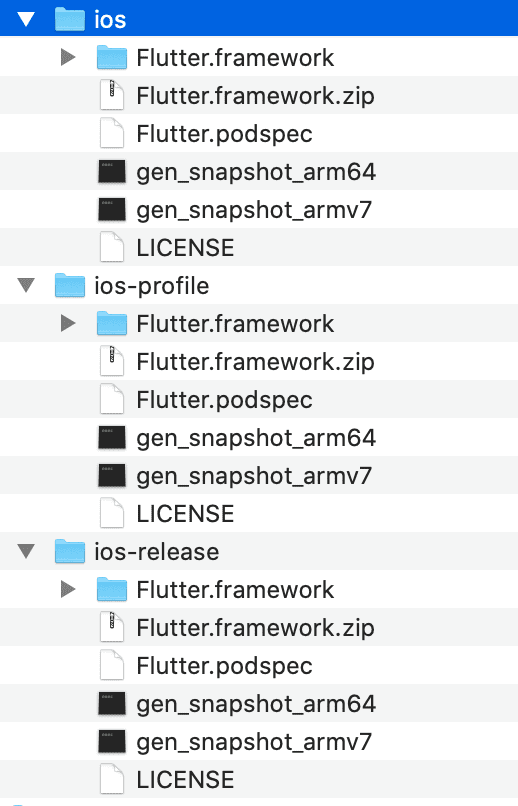518x806 pixels.
Task: Expand Flutter.framework inside ios-profile
Action: (68, 323)
